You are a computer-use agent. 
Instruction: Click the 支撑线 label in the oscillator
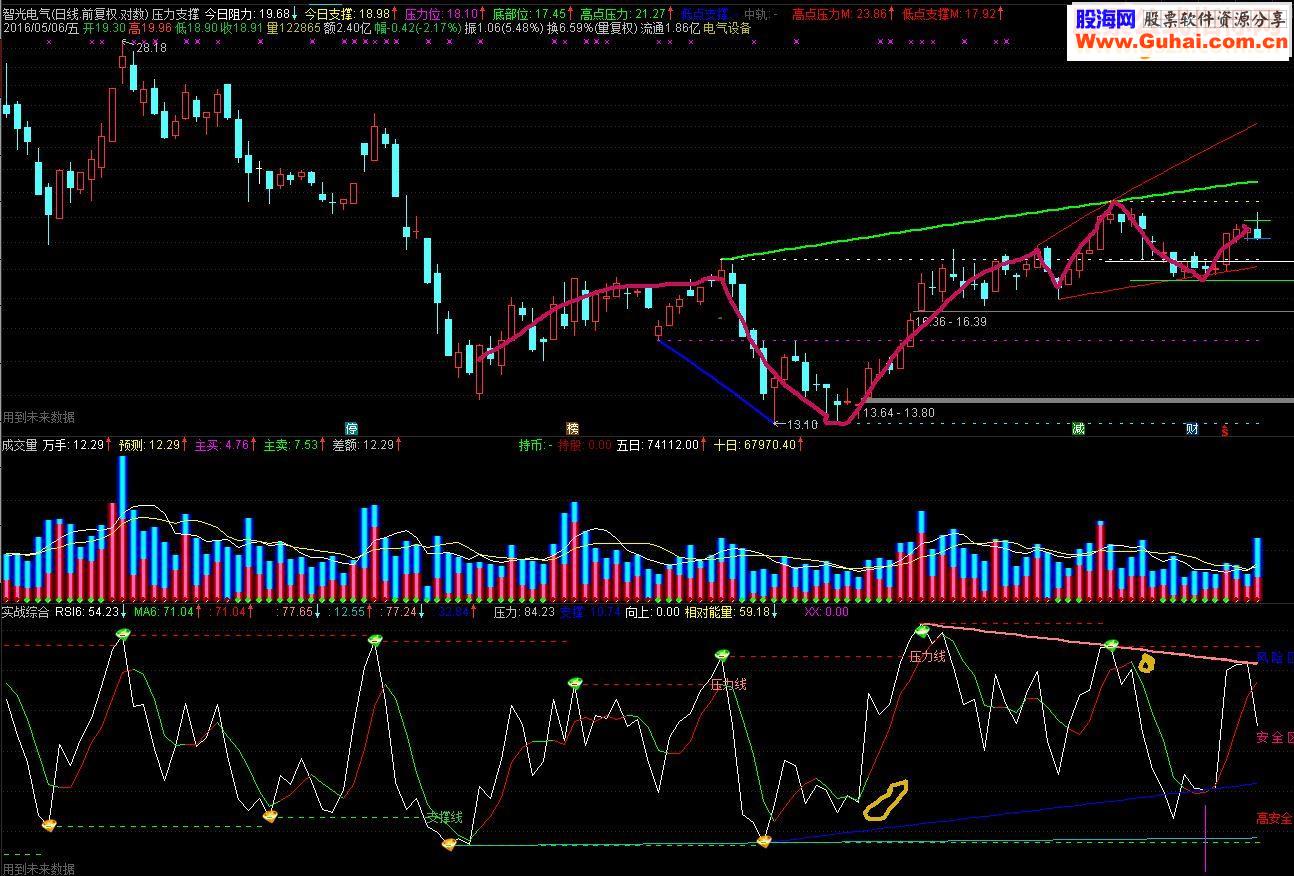click(x=445, y=817)
